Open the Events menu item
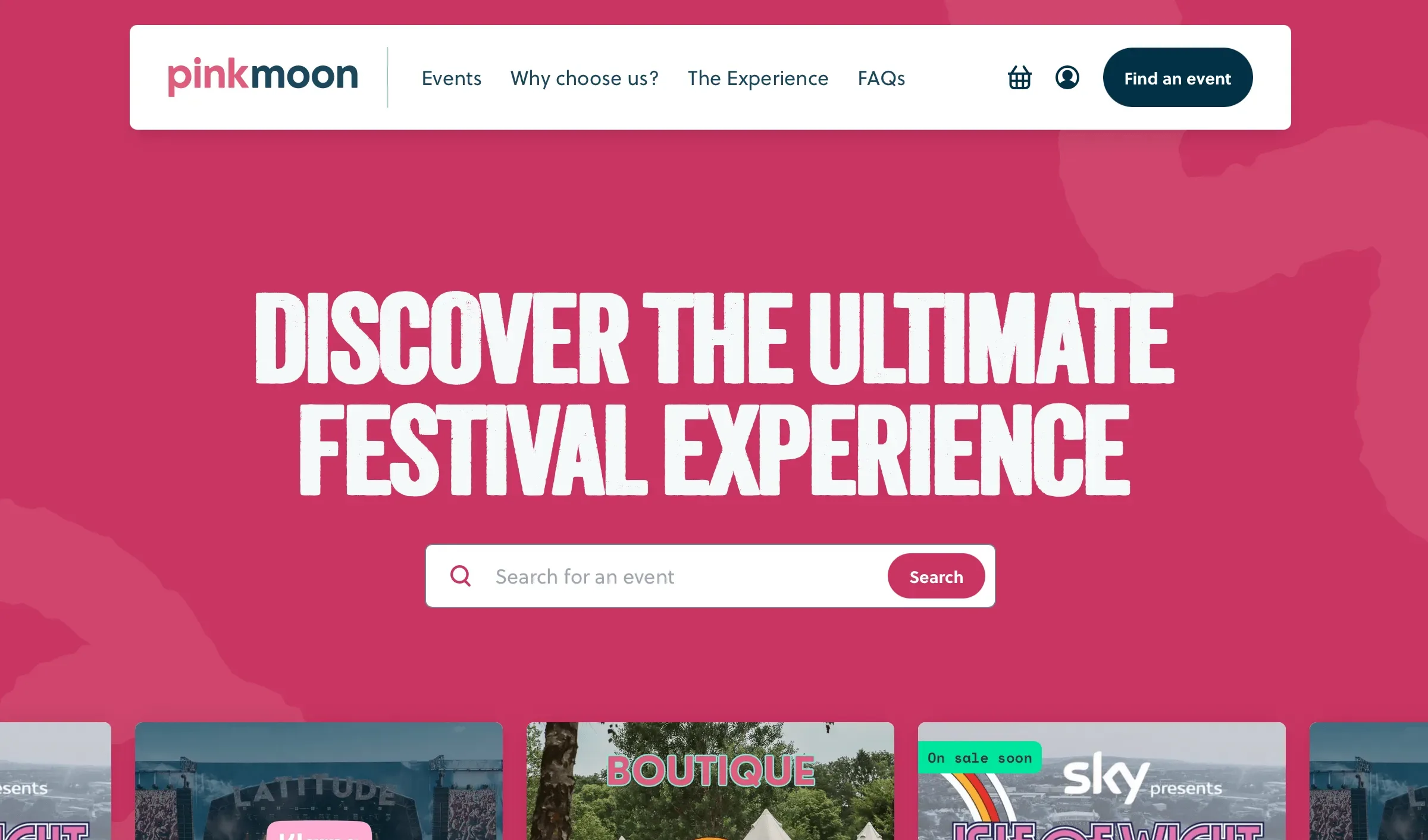This screenshot has height=840, width=1428. coord(452,78)
